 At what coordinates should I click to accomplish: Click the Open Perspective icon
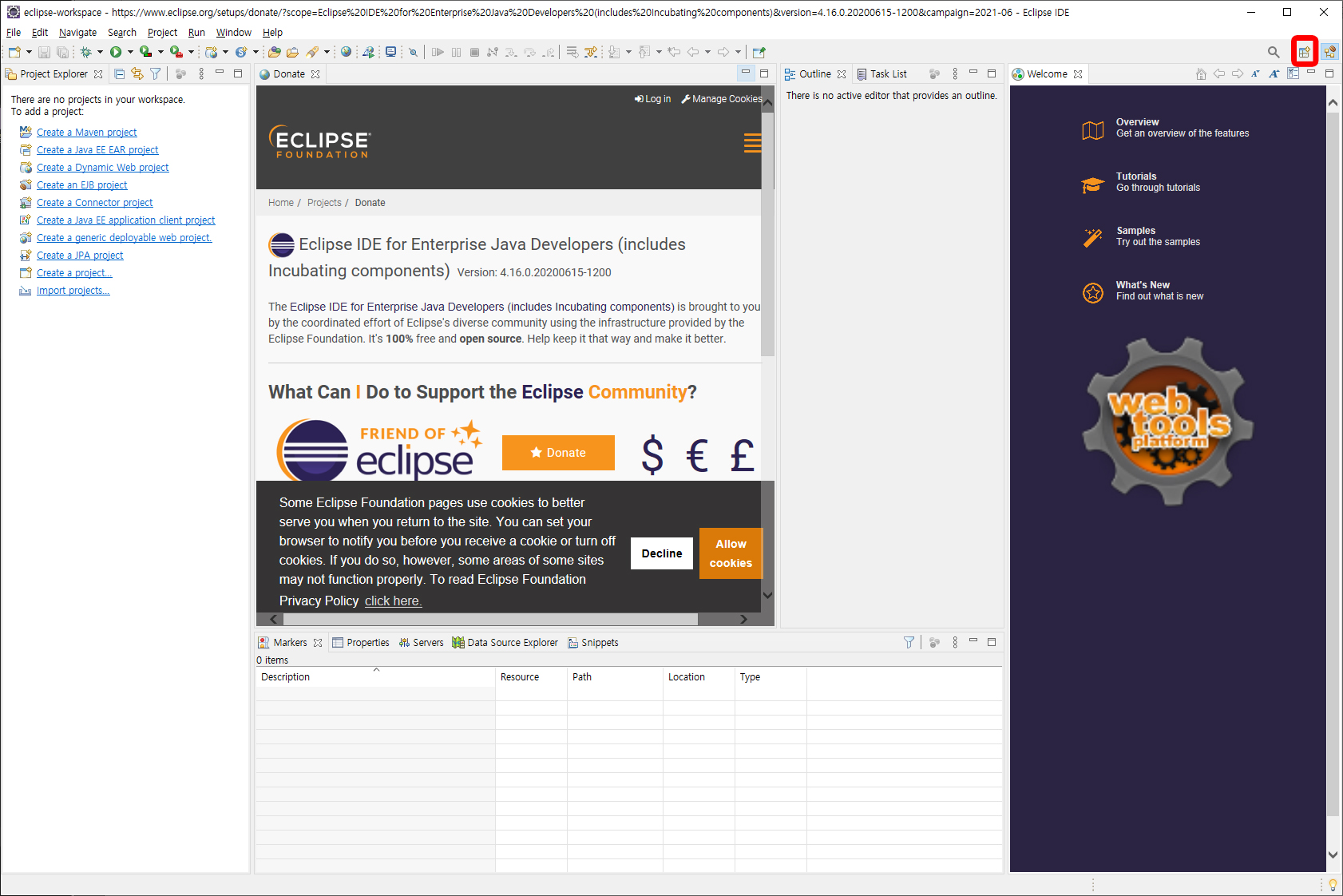pyautogui.click(x=1304, y=52)
